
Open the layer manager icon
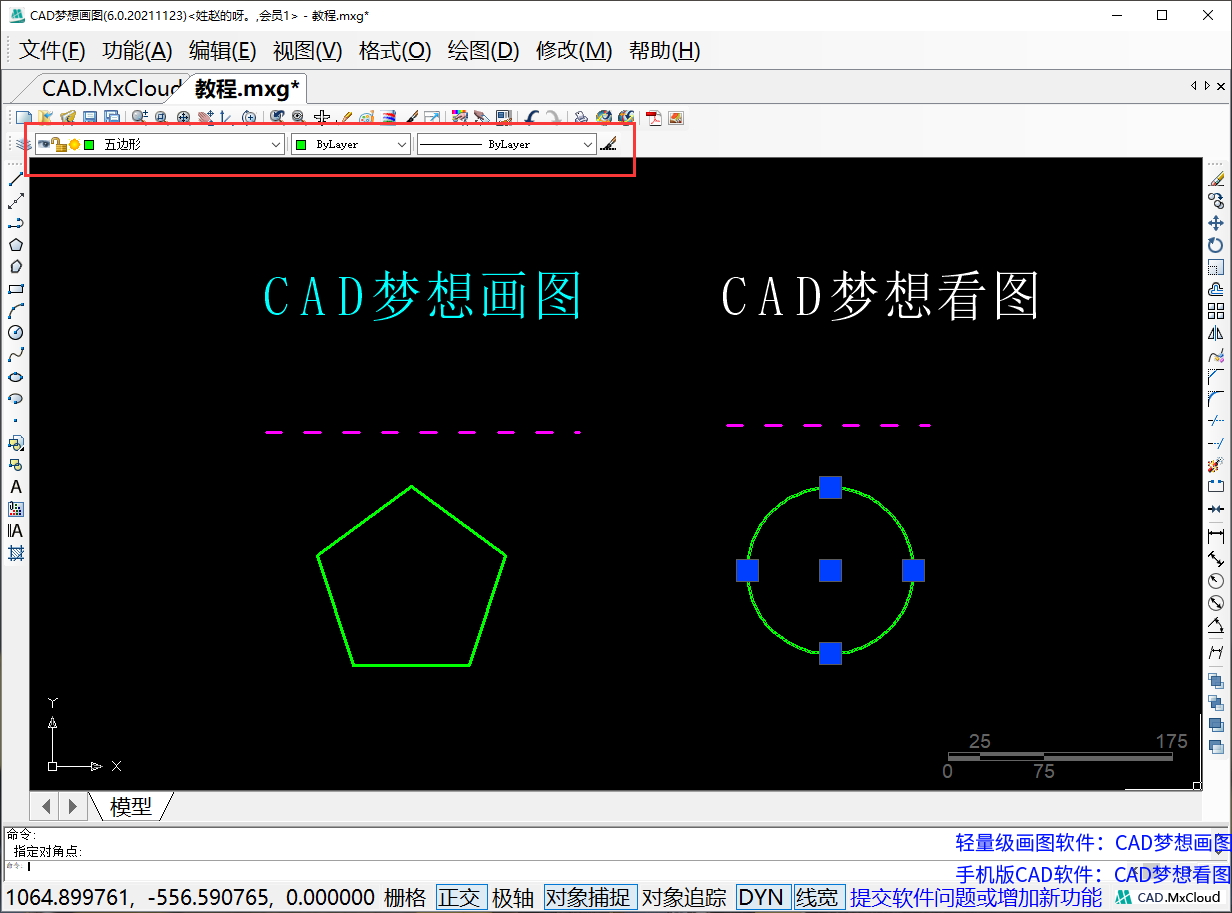coord(23,144)
